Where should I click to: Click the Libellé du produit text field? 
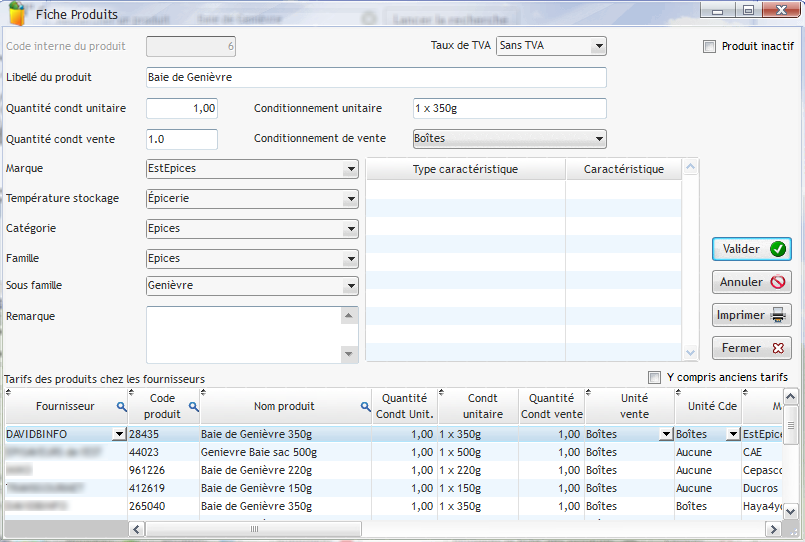tap(376, 78)
